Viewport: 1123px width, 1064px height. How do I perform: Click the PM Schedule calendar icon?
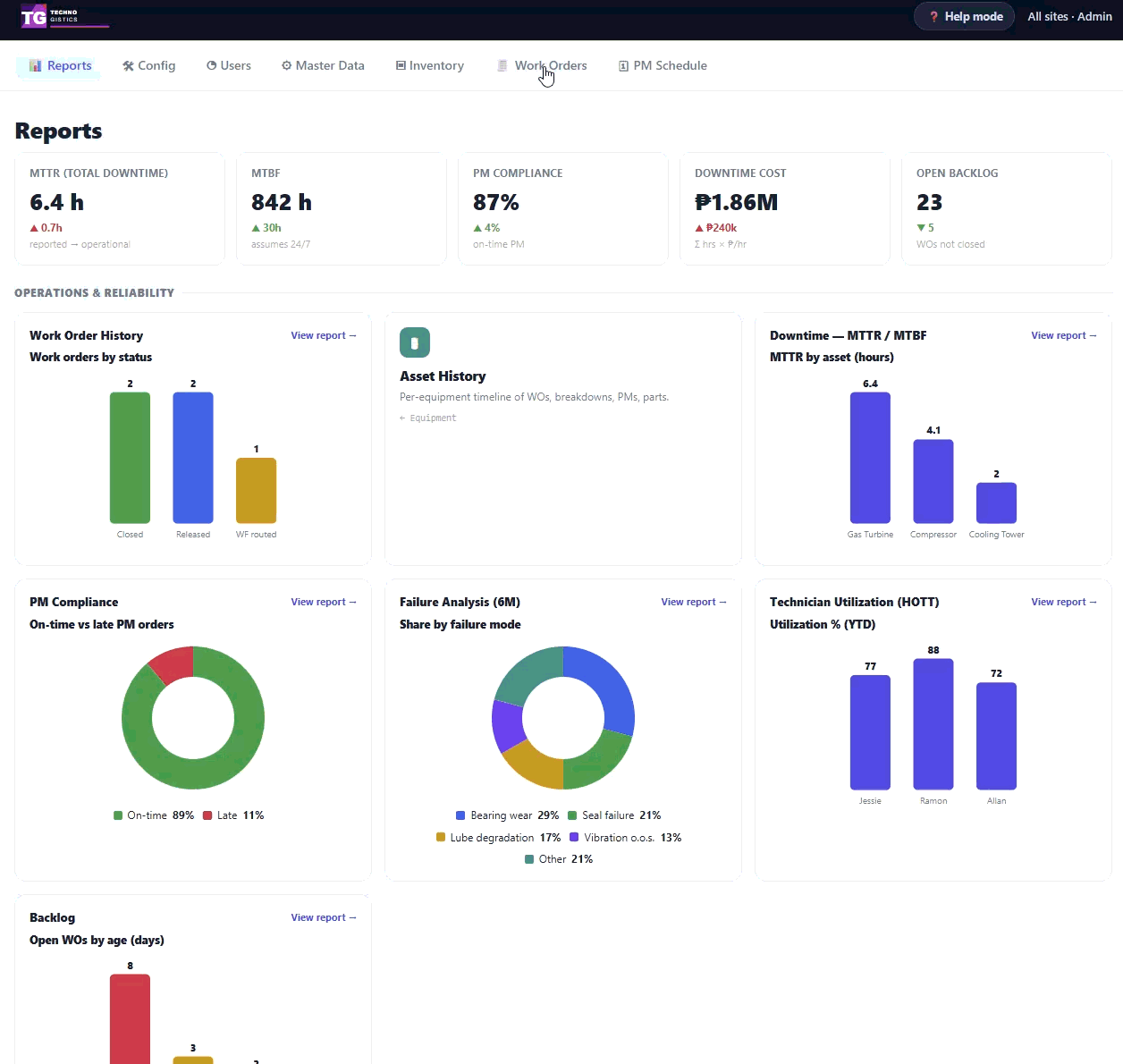(623, 66)
